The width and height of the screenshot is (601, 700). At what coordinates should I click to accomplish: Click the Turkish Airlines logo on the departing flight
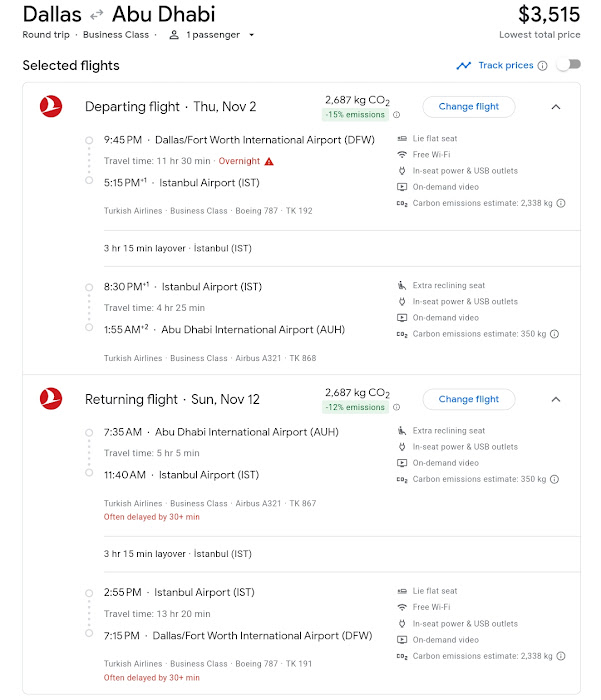(x=51, y=106)
